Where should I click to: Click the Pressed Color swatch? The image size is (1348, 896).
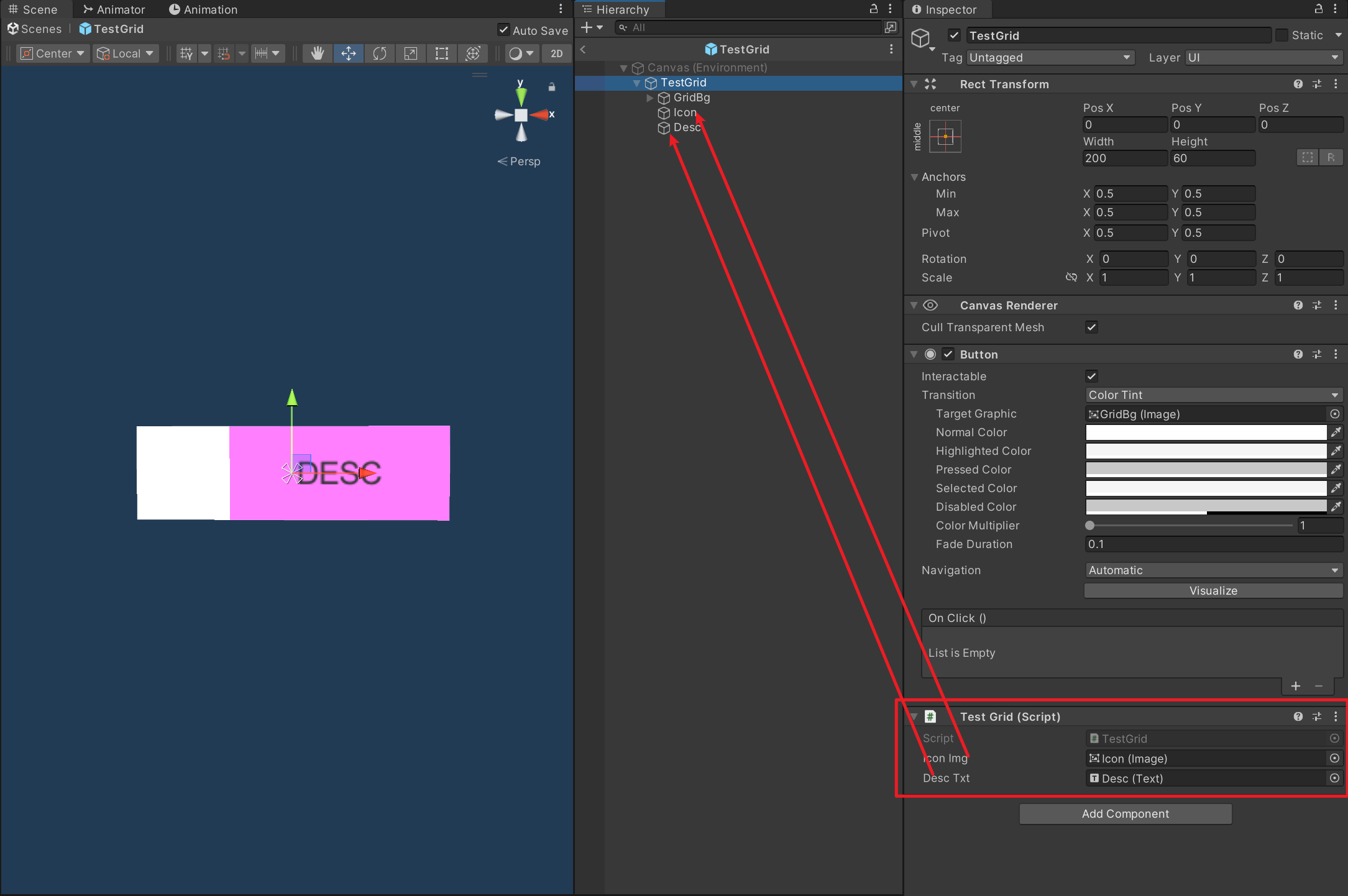1205,470
